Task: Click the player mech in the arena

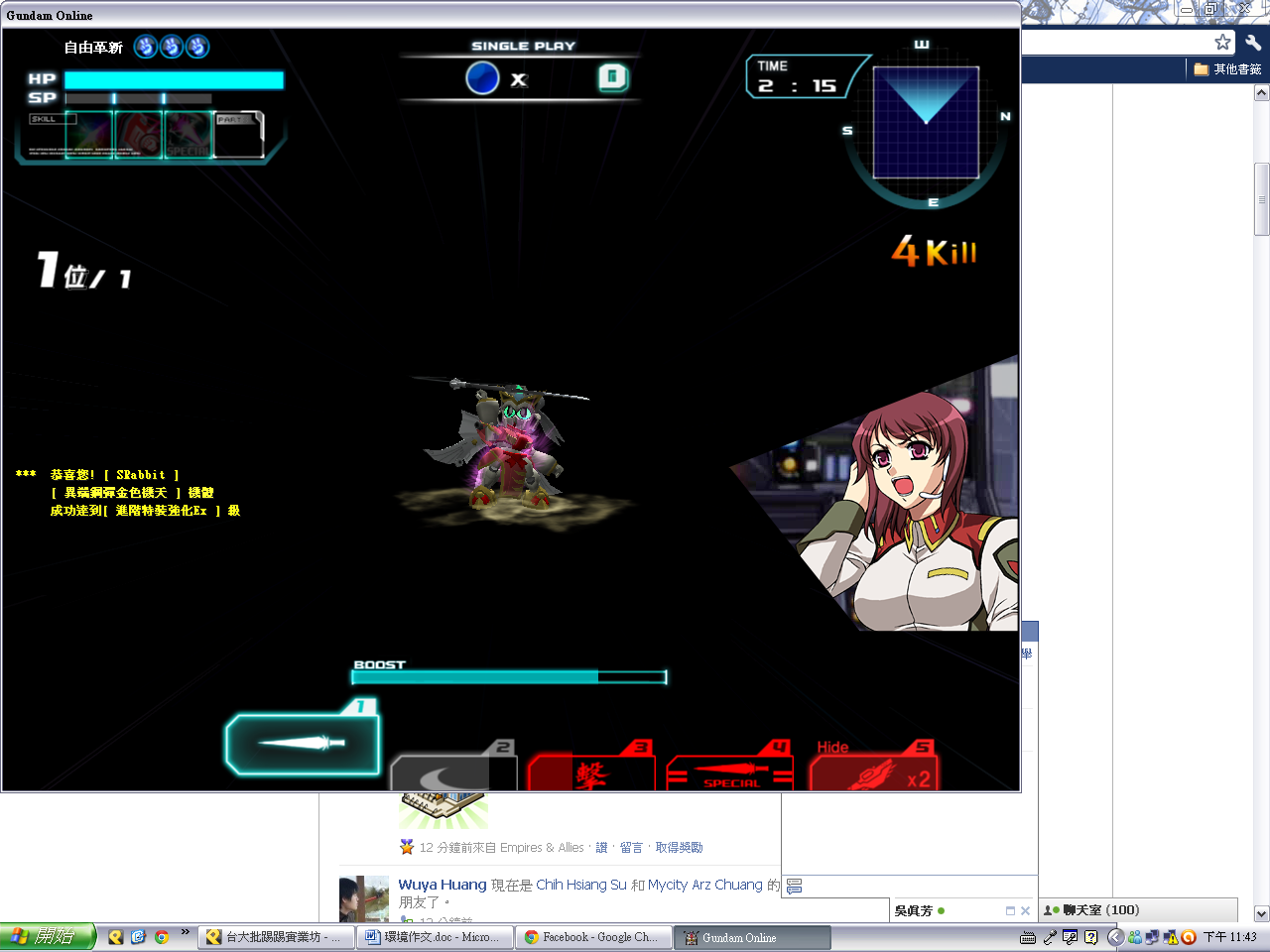Action: coord(511,446)
